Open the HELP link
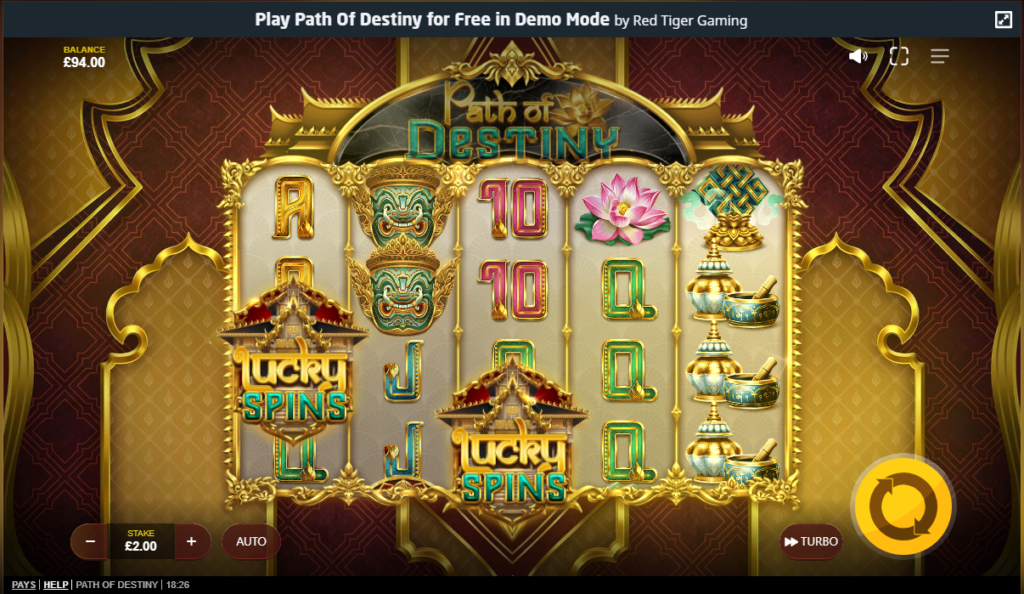 point(56,584)
